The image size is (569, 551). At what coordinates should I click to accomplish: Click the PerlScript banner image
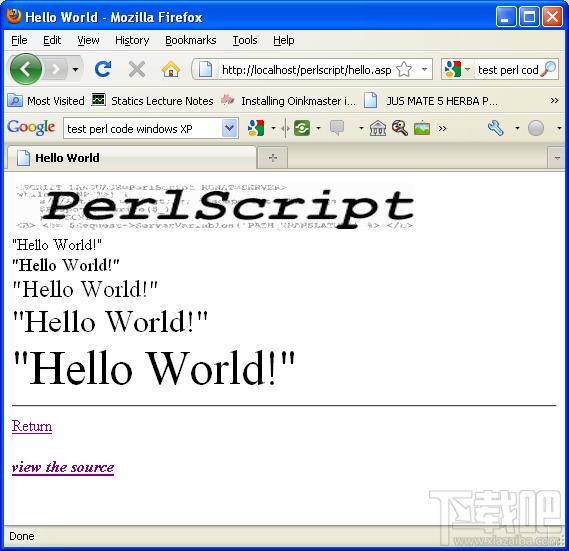tap(215, 206)
